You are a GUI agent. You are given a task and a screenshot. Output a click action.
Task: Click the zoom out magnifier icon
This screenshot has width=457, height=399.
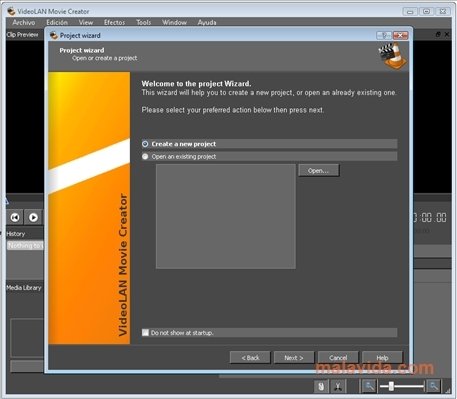click(369, 386)
